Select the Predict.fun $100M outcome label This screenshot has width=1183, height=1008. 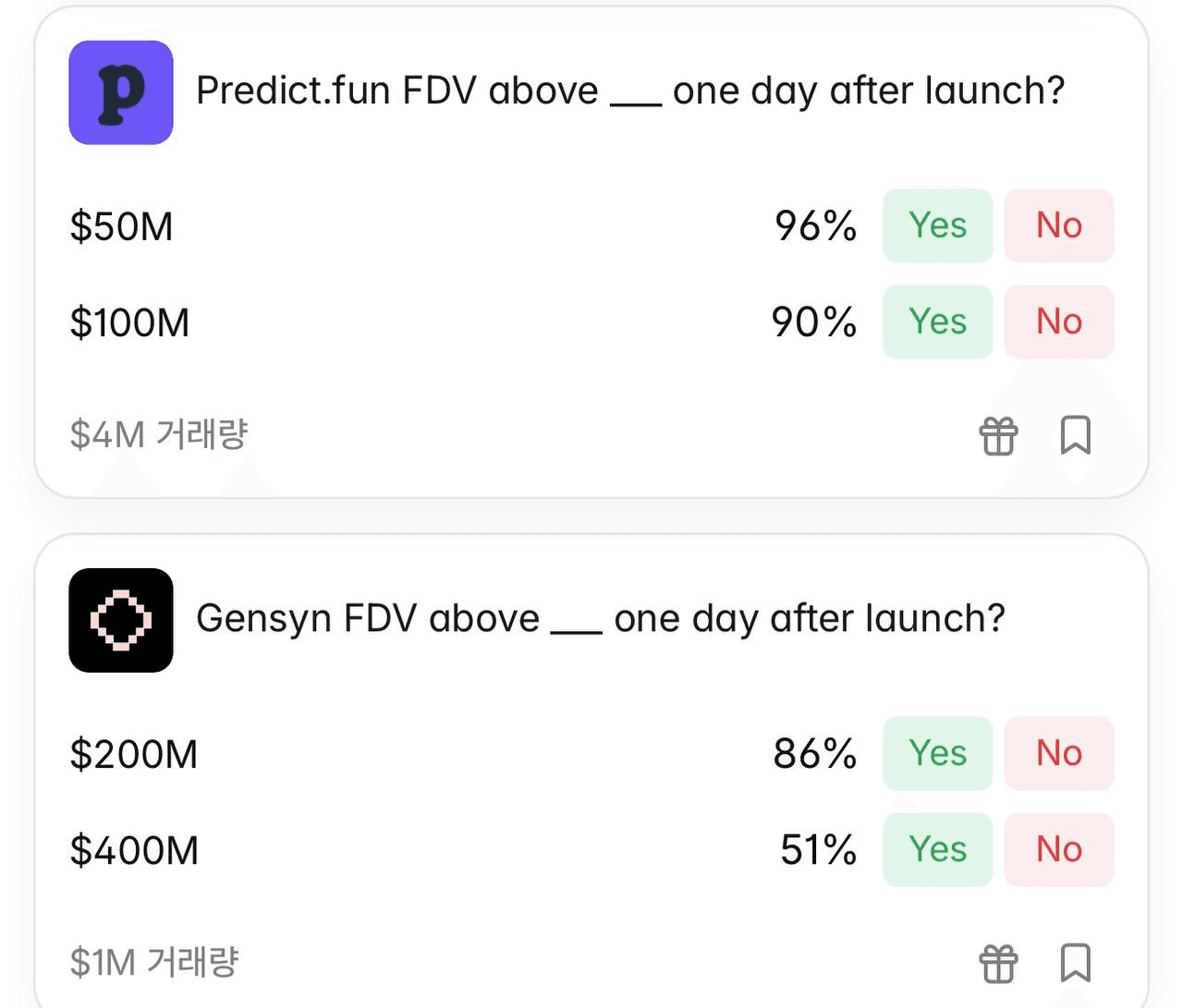[129, 323]
